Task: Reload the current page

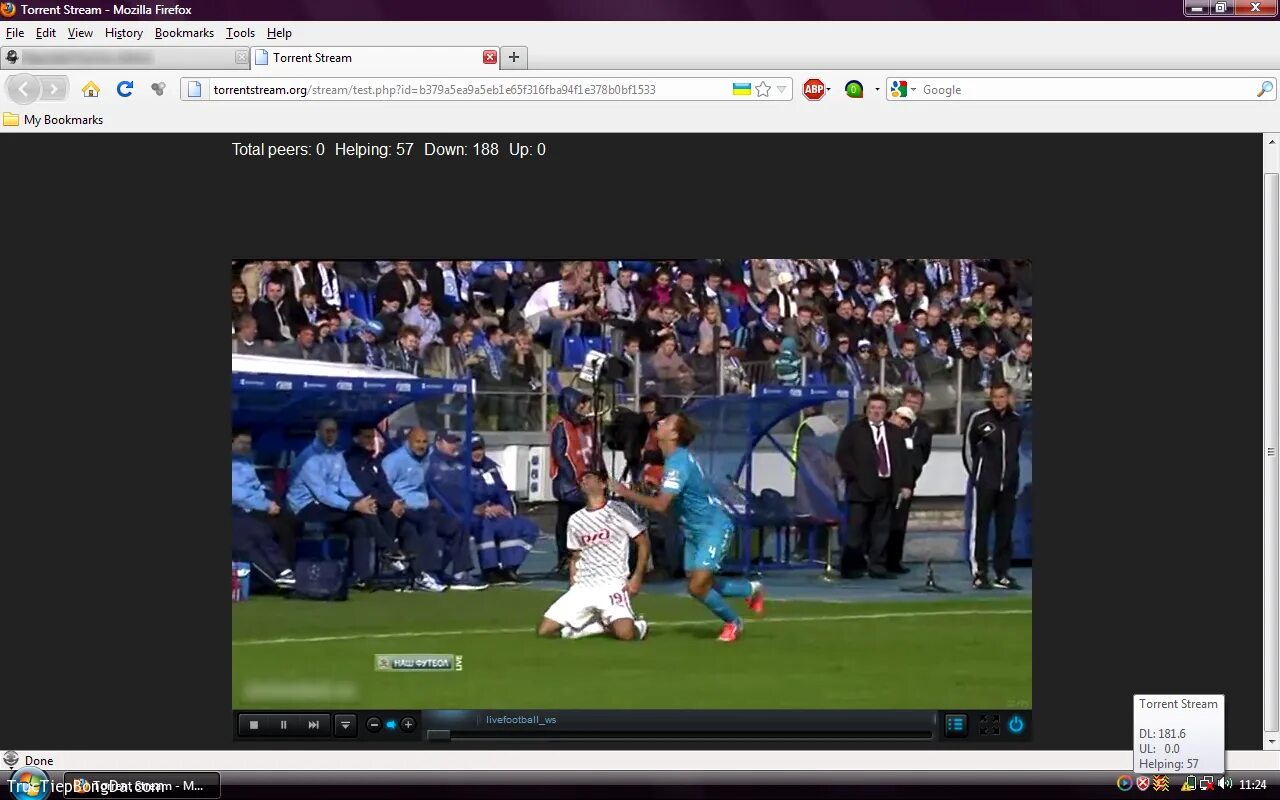Action: (x=125, y=89)
